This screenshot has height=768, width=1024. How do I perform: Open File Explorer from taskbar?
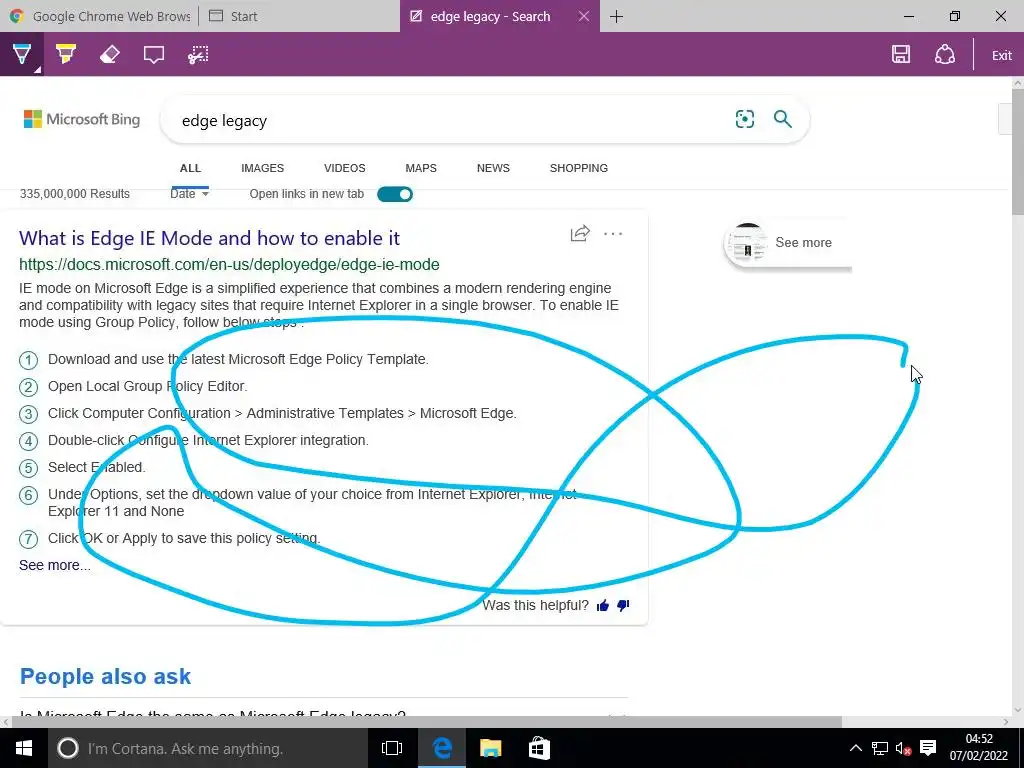coord(490,748)
